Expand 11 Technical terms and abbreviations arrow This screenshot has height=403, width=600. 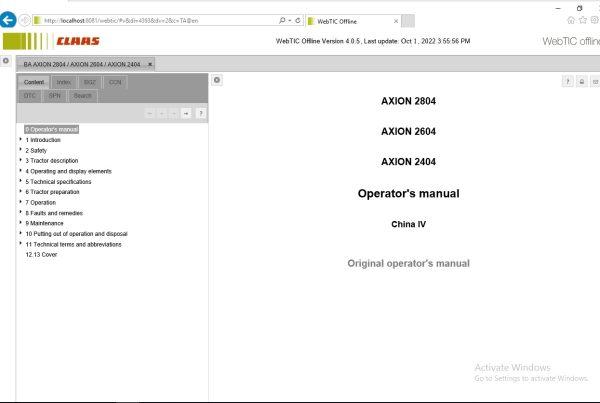21,243
